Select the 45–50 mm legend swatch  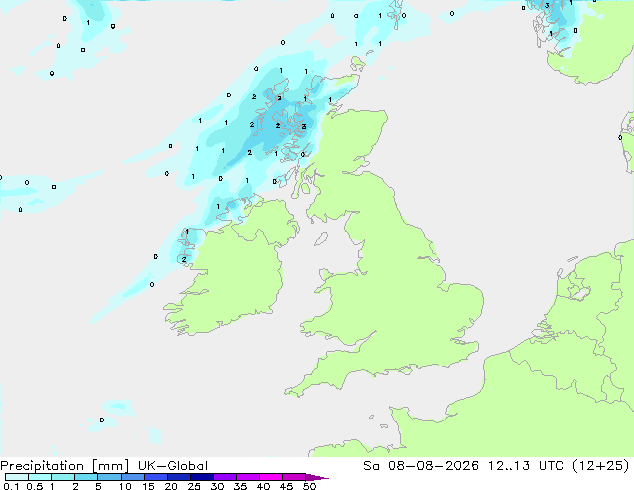294,477
